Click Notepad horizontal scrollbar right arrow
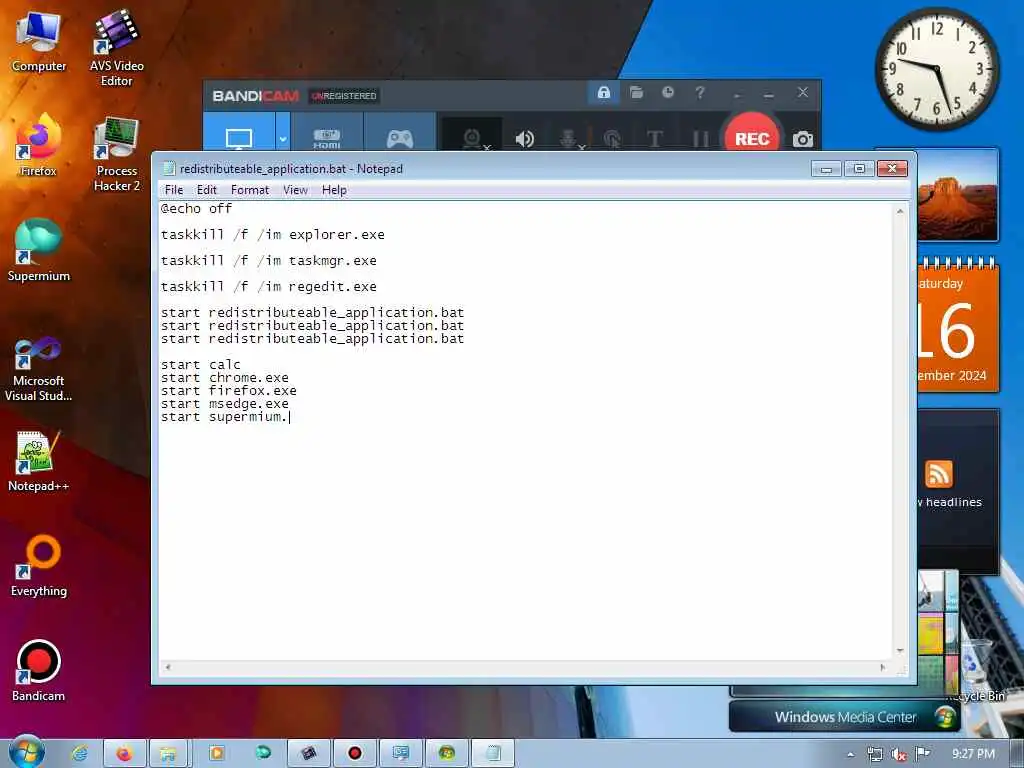 [883, 667]
